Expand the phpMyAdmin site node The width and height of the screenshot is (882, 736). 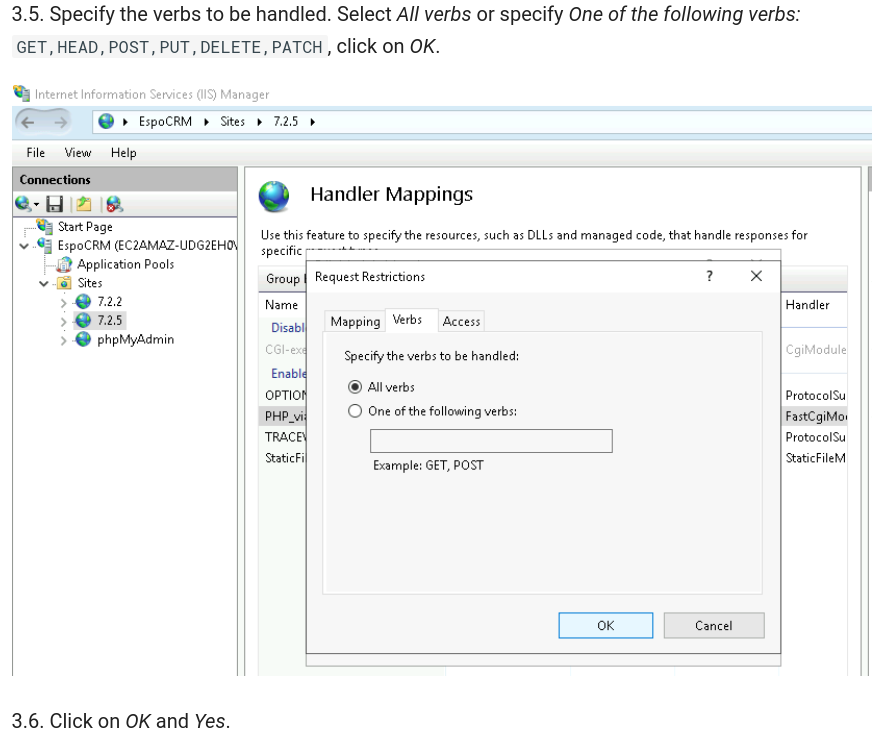pyautogui.click(x=64, y=340)
